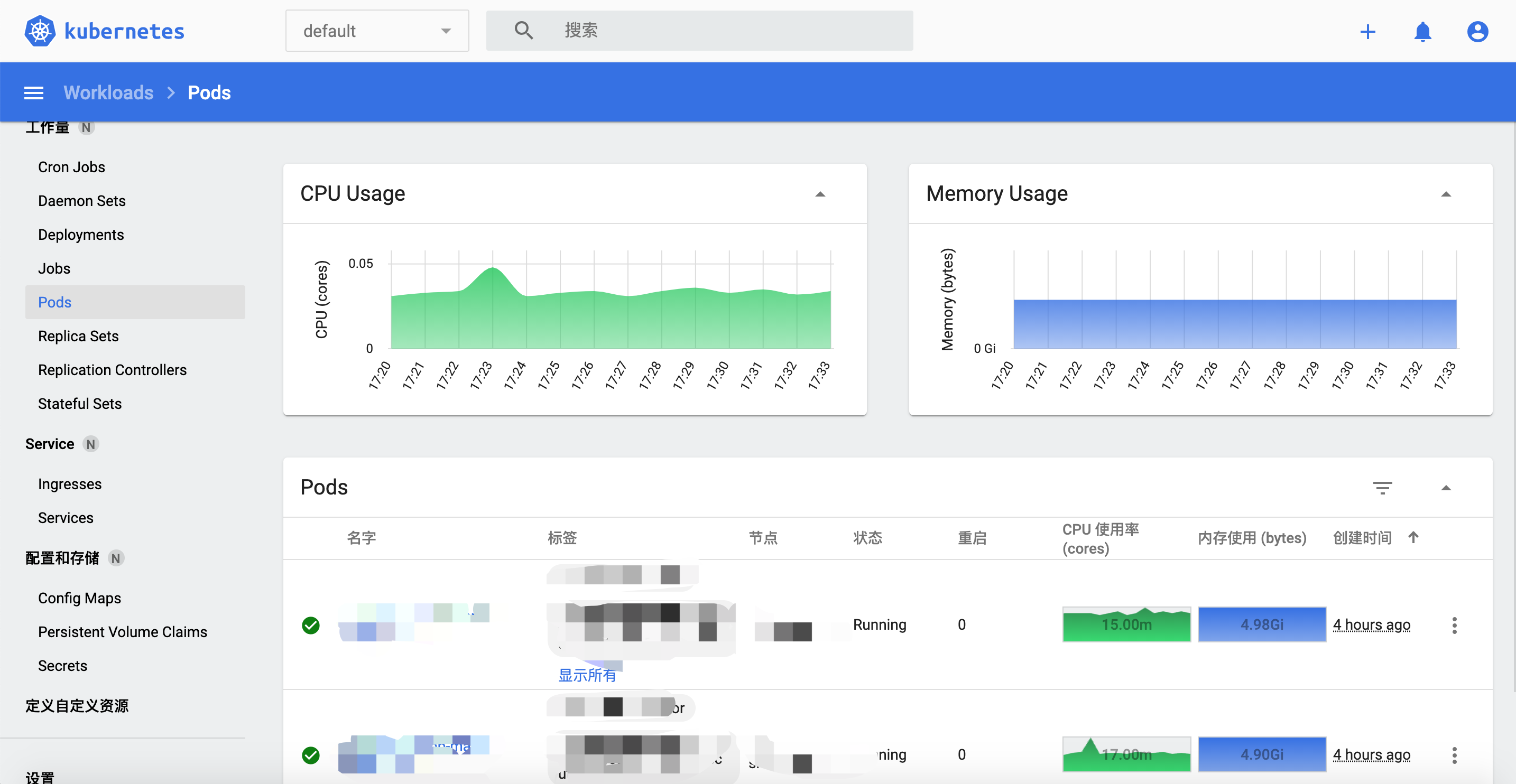Image resolution: width=1516 pixels, height=784 pixels.
Task: Click the sort arrow on creation time column
Action: (x=1413, y=537)
